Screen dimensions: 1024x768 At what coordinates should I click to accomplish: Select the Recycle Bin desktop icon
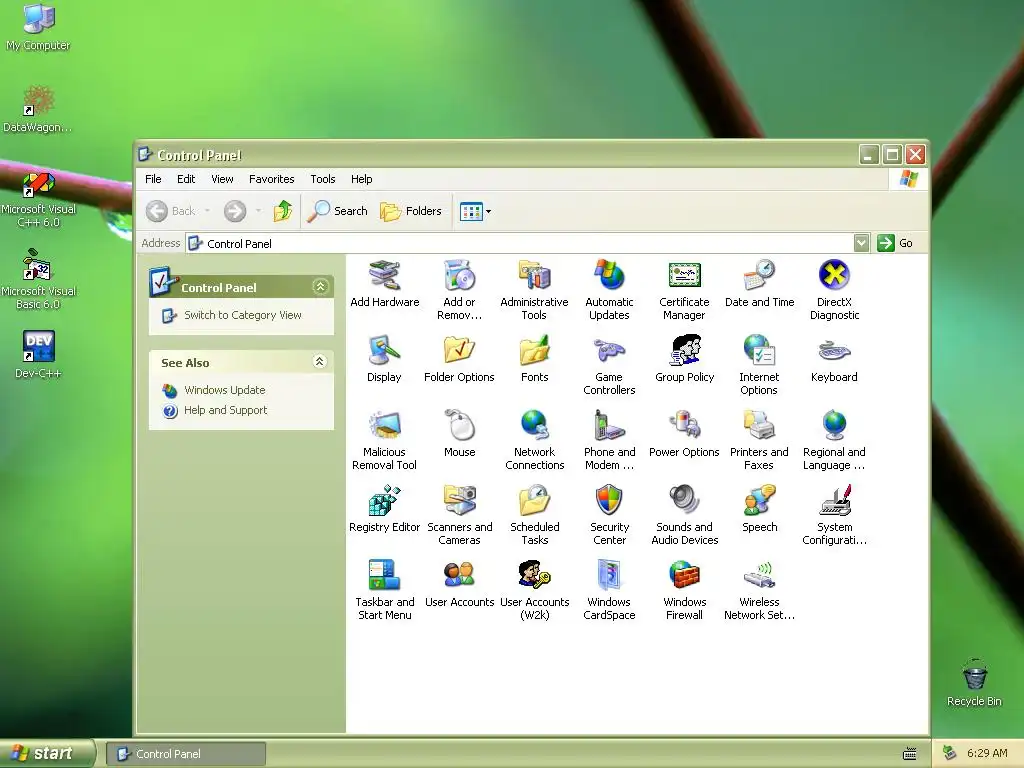point(974,683)
